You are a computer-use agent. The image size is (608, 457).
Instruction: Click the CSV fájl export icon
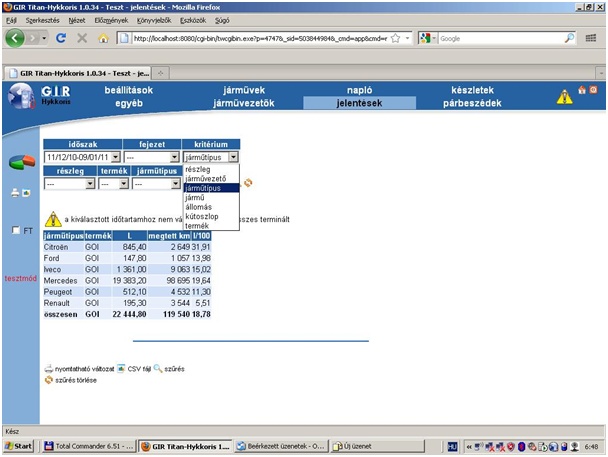click(121, 369)
